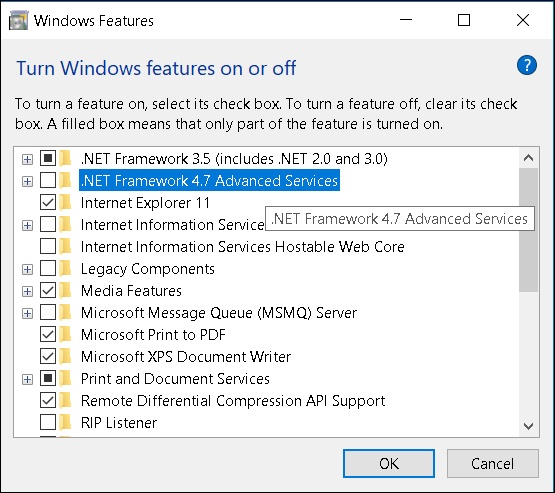Screen dimensions: 555x493
Task: Expand the .NET Framework 3.5 tree node
Action: (x=27, y=159)
